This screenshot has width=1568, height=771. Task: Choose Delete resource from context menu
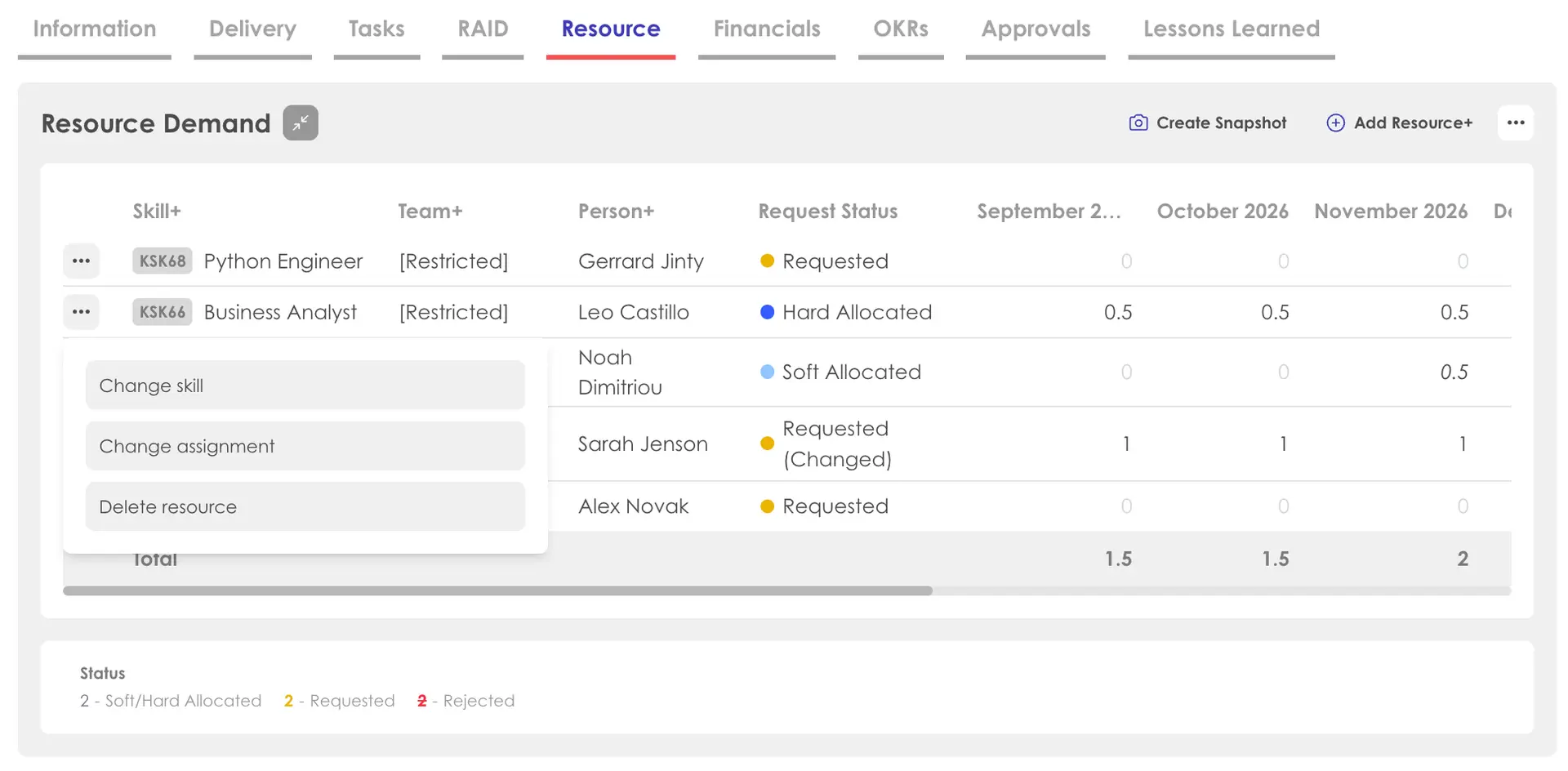click(x=305, y=506)
